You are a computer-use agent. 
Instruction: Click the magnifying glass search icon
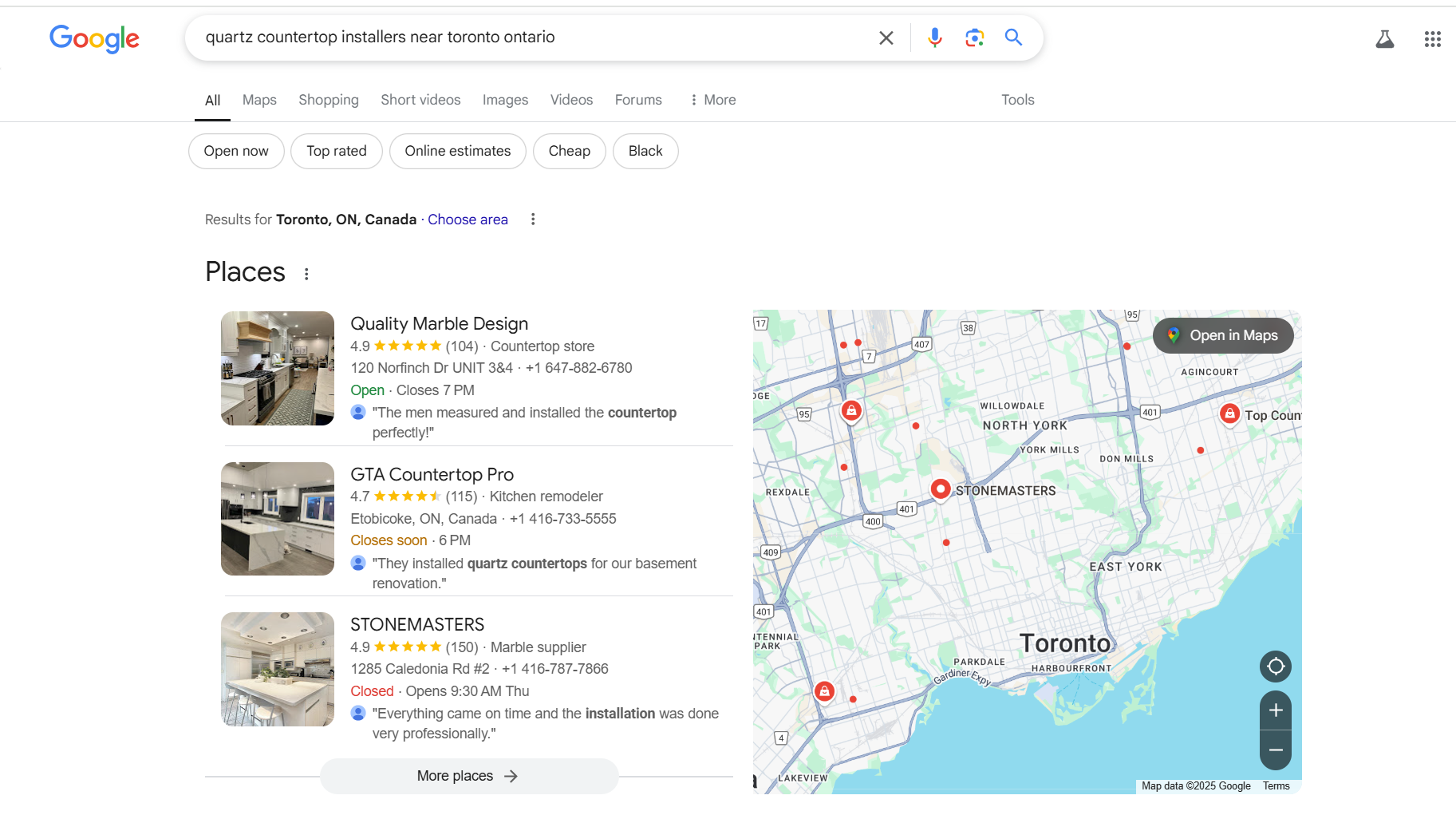tap(1013, 38)
